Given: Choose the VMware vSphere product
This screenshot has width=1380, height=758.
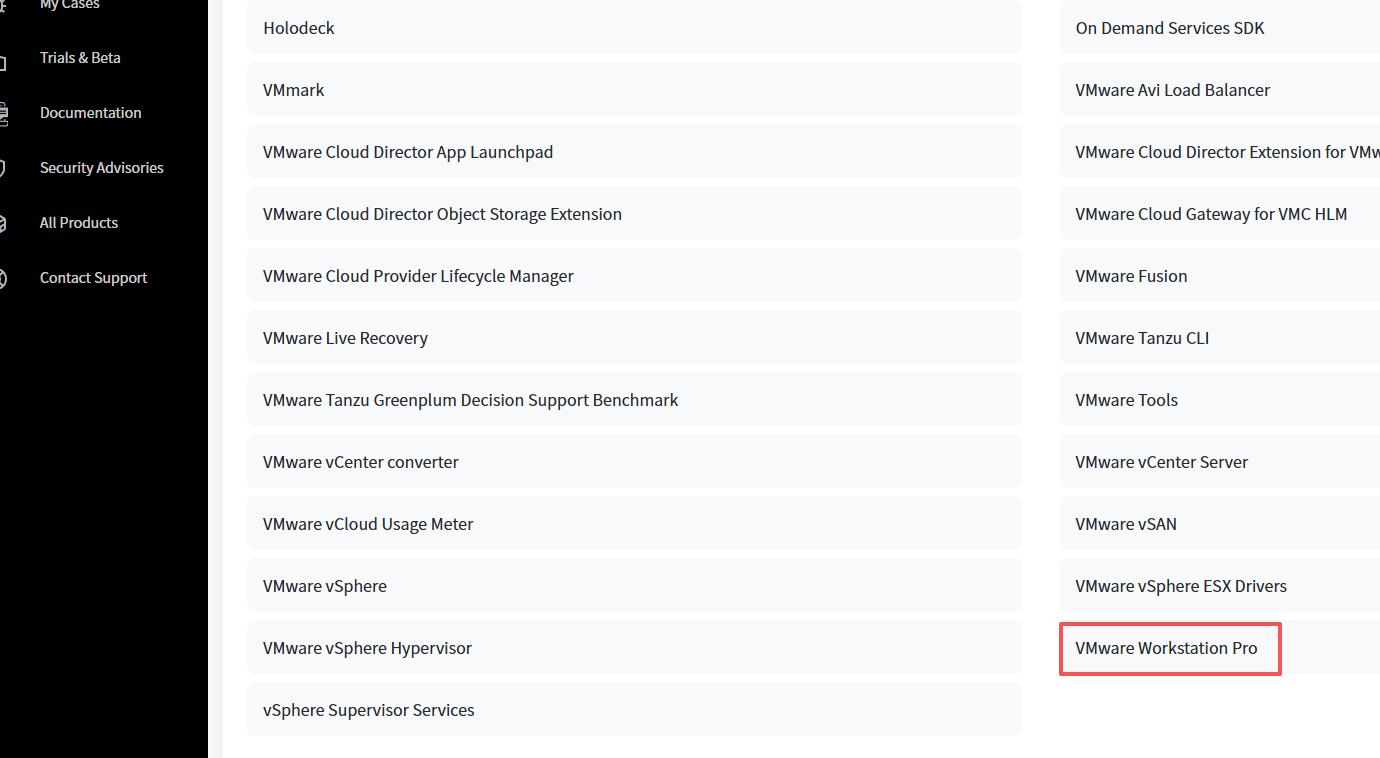Looking at the screenshot, I should pos(325,586).
